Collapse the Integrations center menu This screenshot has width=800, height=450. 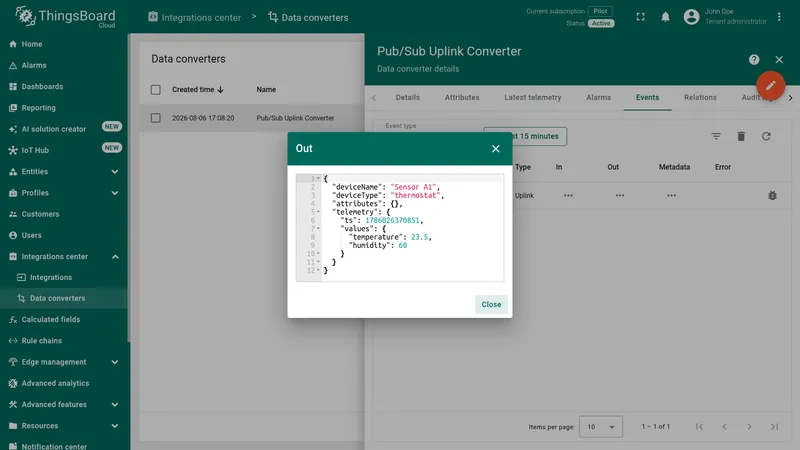click(x=115, y=257)
